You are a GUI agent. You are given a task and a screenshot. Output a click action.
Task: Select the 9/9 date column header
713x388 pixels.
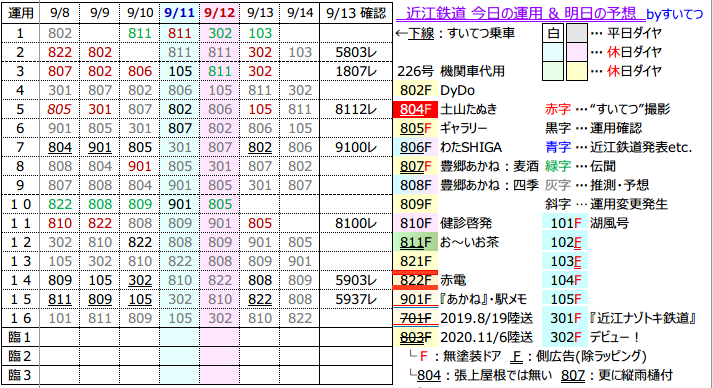point(100,14)
